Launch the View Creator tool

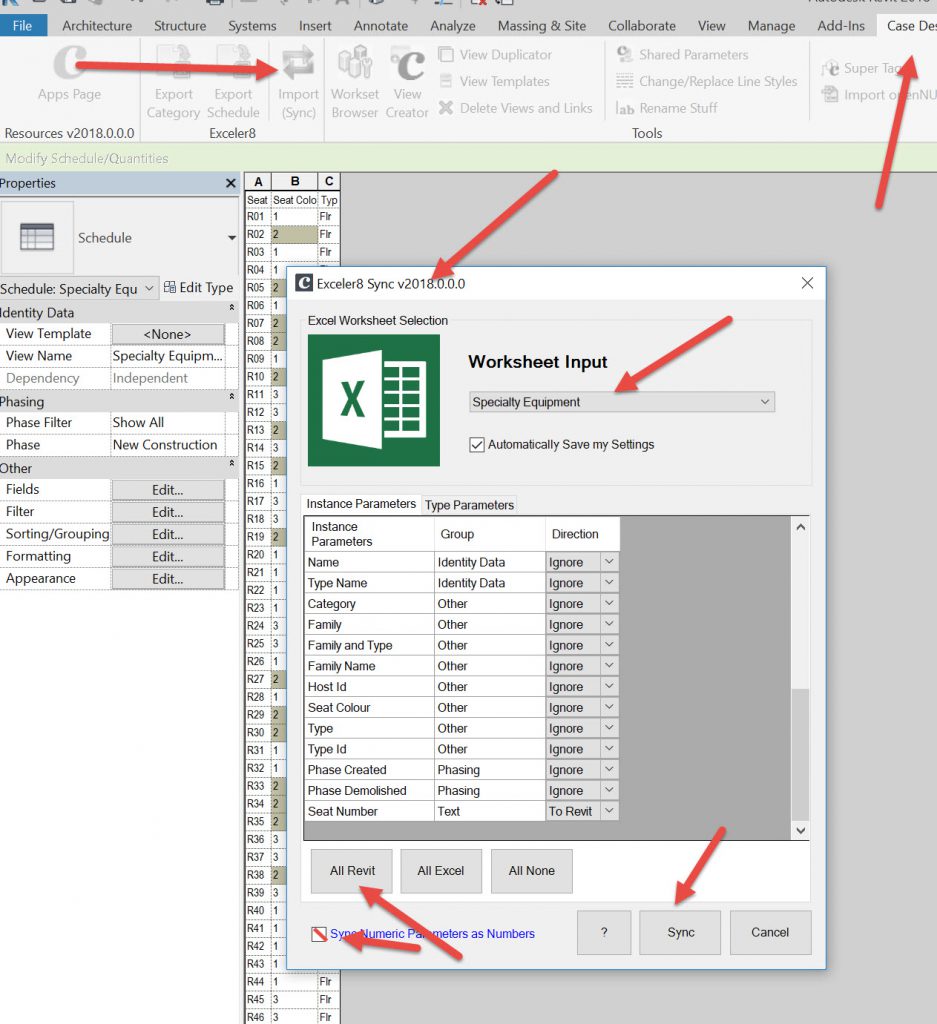pos(407,65)
